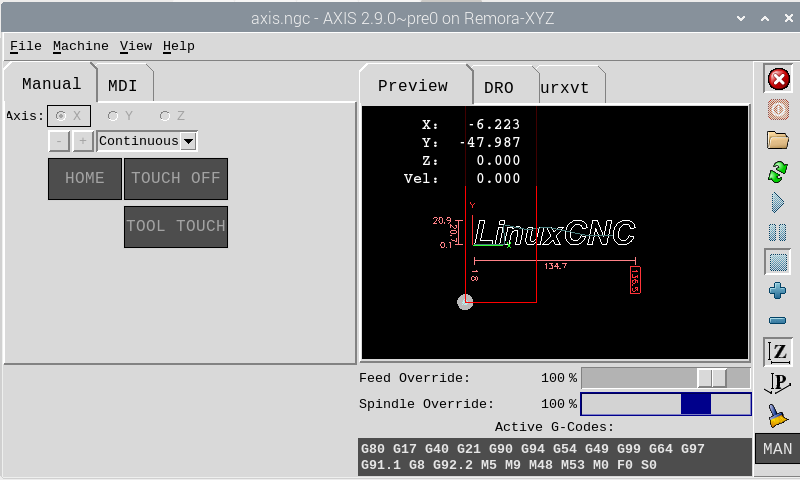The height and width of the screenshot is (480, 800).
Task: Jog negative with the minus button
Action: click(x=59, y=141)
